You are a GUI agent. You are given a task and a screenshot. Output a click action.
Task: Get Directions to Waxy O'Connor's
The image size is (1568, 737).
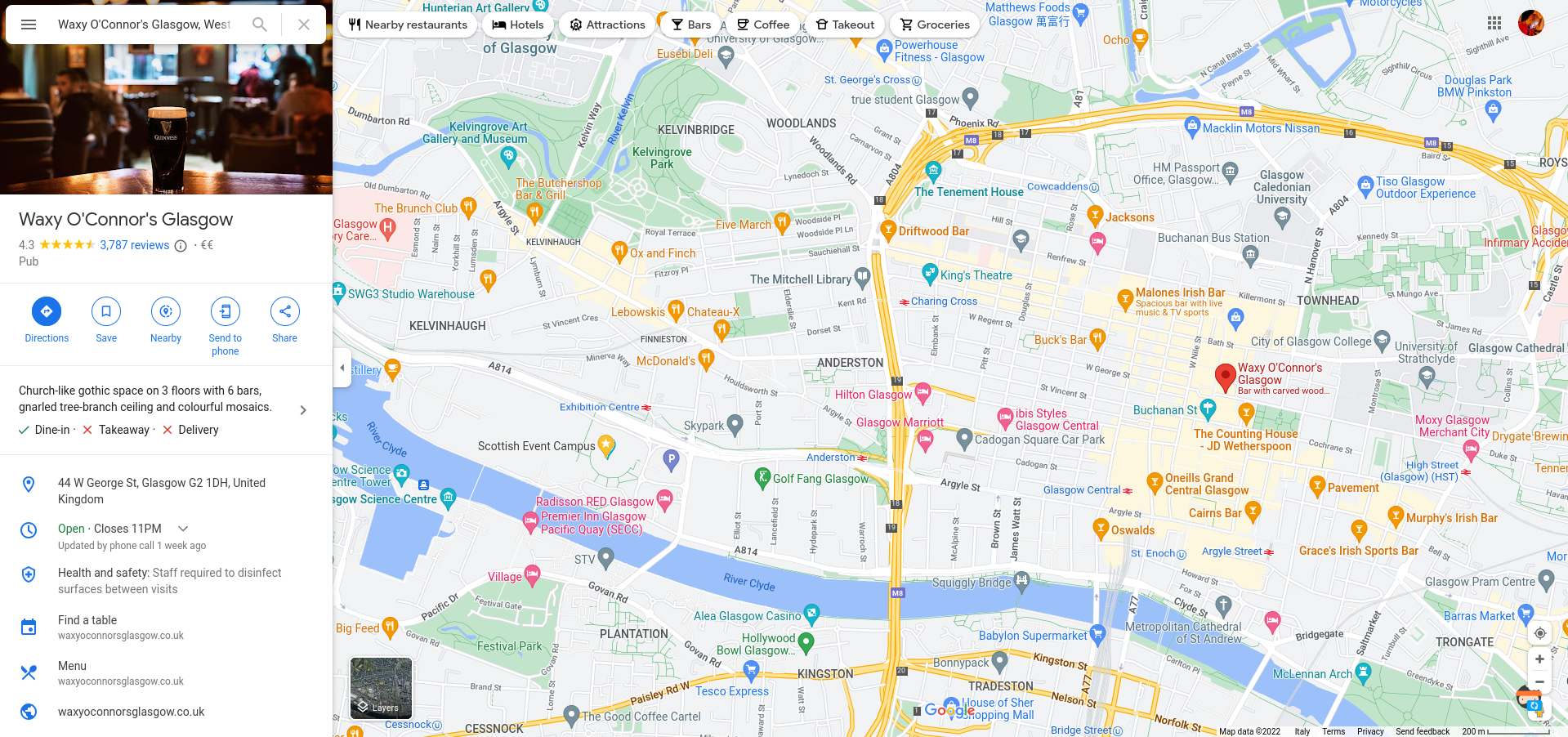(47, 311)
